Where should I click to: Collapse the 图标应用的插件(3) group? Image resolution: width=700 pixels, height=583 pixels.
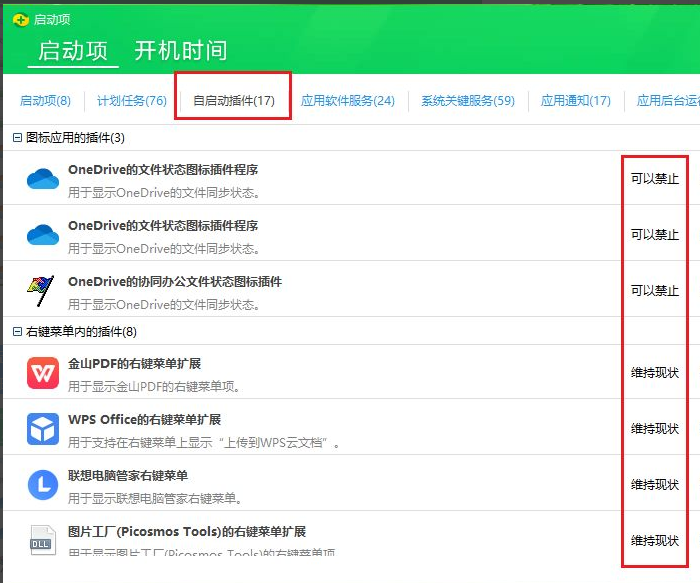point(17,137)
